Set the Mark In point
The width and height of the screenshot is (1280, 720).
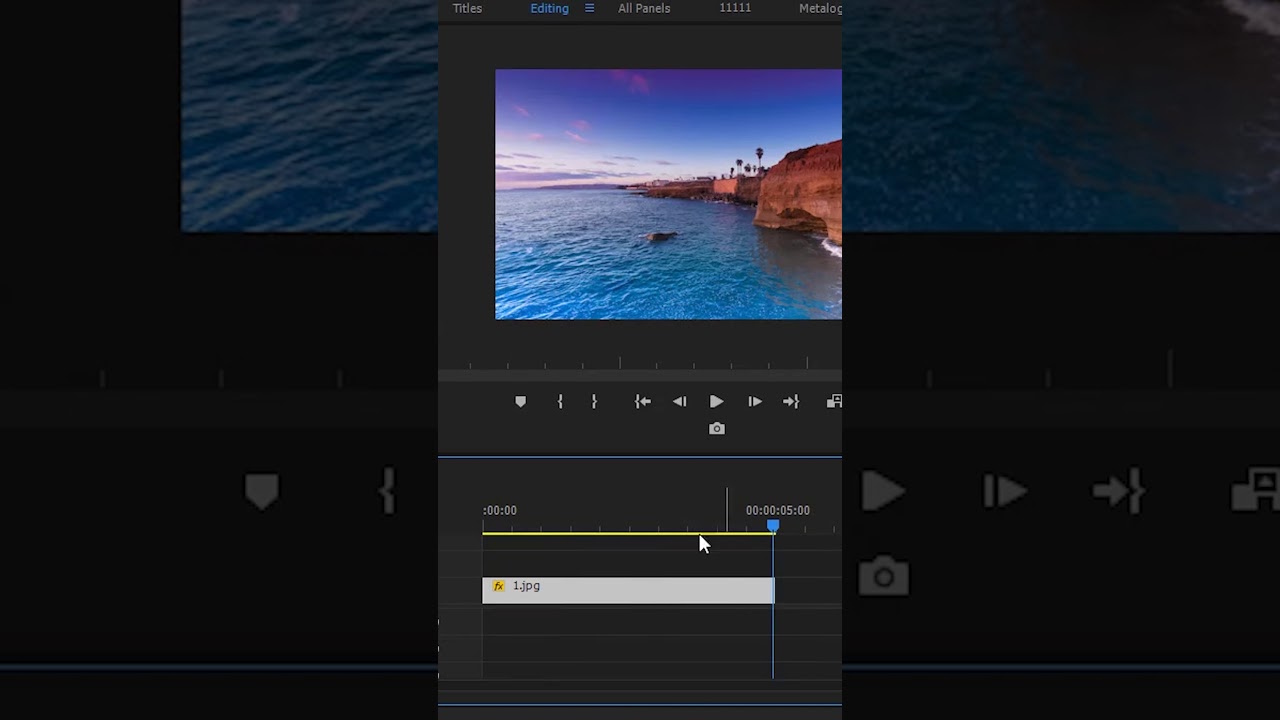(560, 401)
